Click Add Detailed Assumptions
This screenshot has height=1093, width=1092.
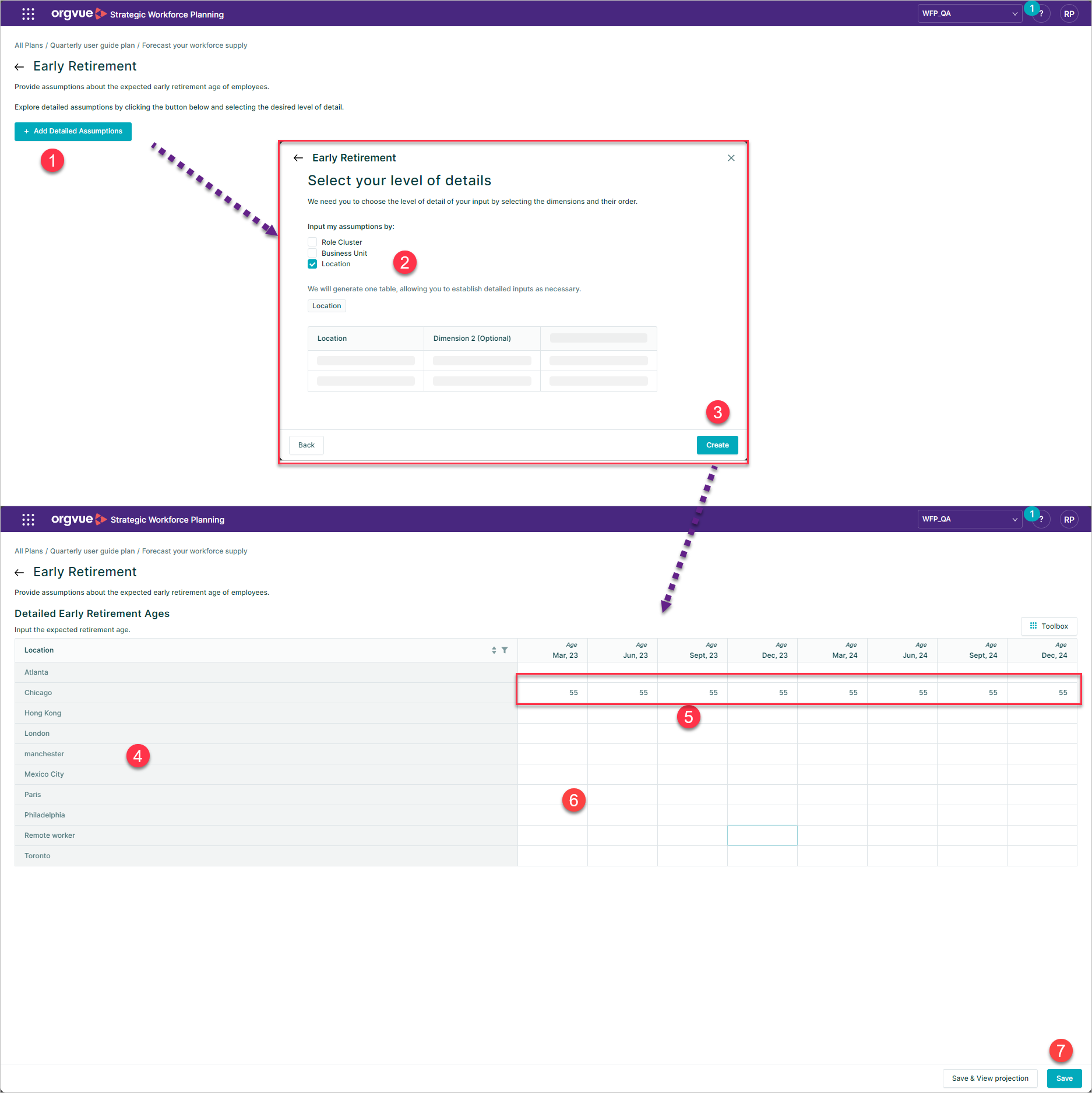pos(73,132)
